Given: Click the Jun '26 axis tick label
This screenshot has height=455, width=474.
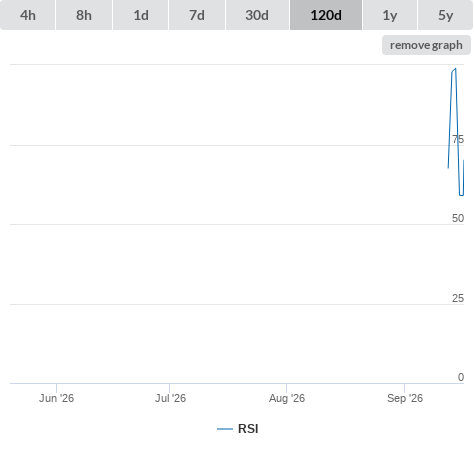Looking at the screenshot, I should 56,398.
